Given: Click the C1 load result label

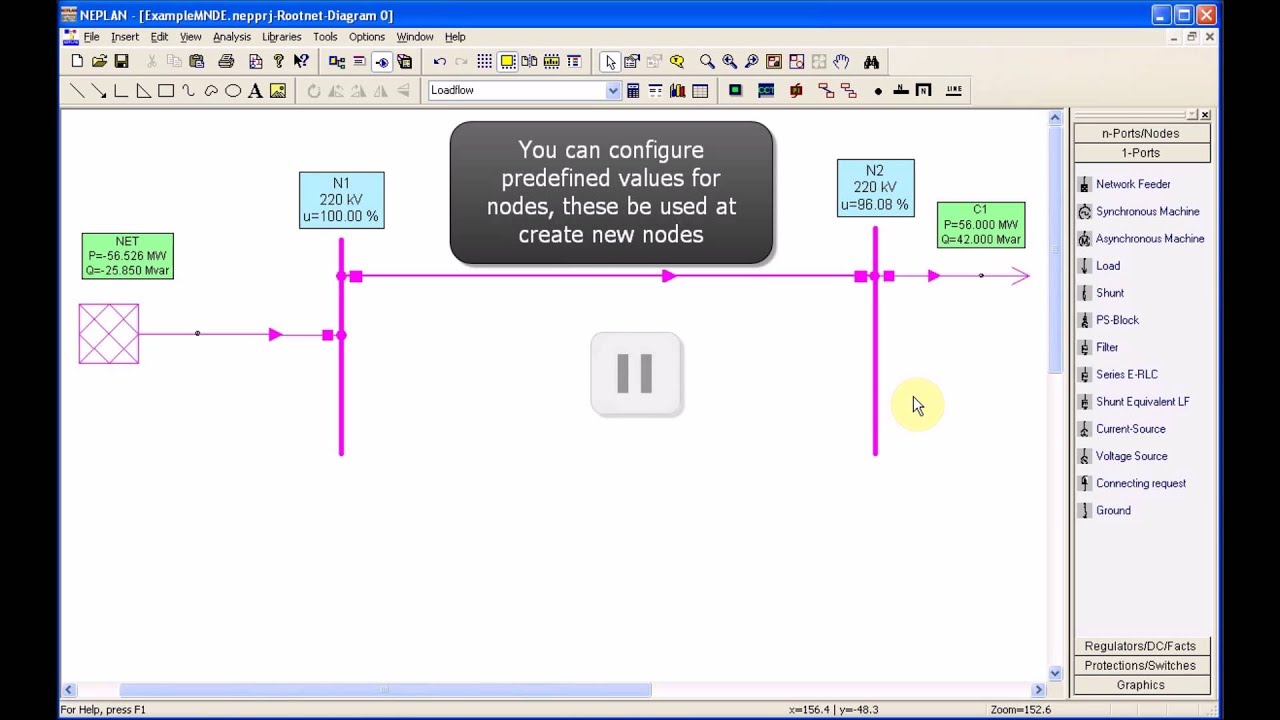Looking at the screenshot, I should pos(981,225).
